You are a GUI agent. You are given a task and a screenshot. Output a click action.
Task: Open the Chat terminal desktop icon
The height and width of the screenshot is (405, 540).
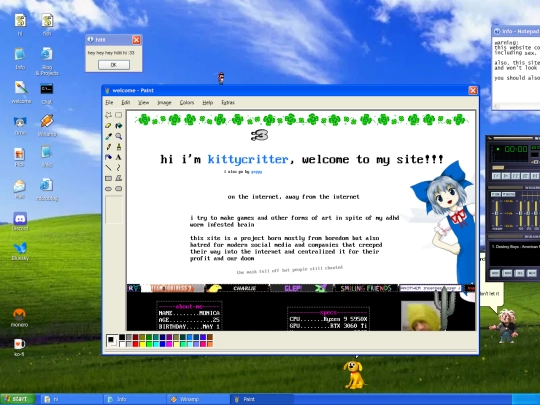[47, 93]
